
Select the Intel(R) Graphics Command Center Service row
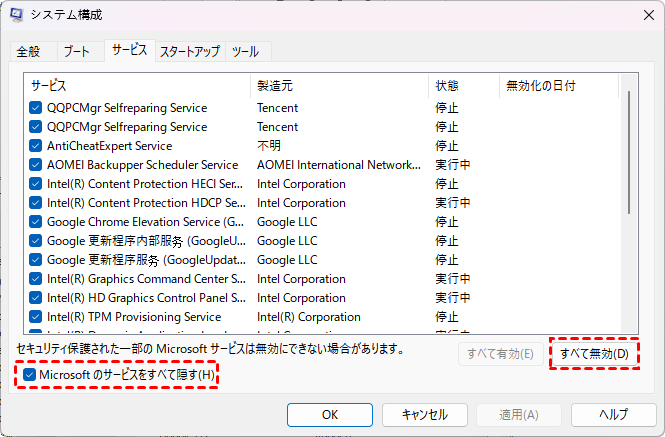[138, 279]
